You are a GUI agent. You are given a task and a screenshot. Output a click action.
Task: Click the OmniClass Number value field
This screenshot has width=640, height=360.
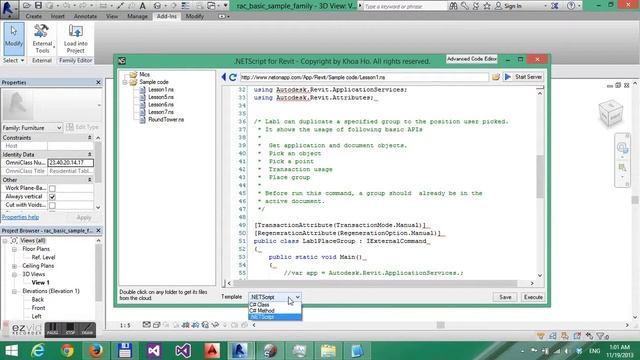point(71,162)
